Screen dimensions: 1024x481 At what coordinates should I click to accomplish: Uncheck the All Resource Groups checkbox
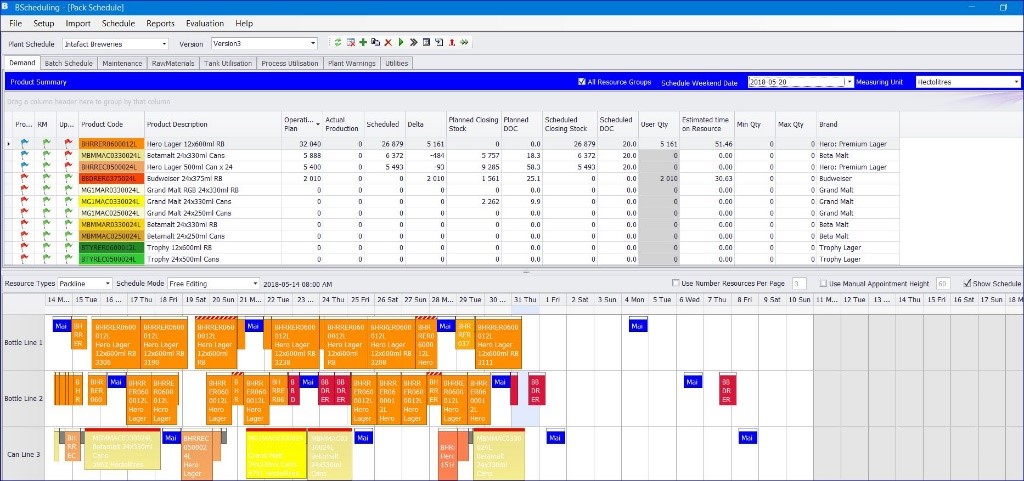(x=583, y=82)
